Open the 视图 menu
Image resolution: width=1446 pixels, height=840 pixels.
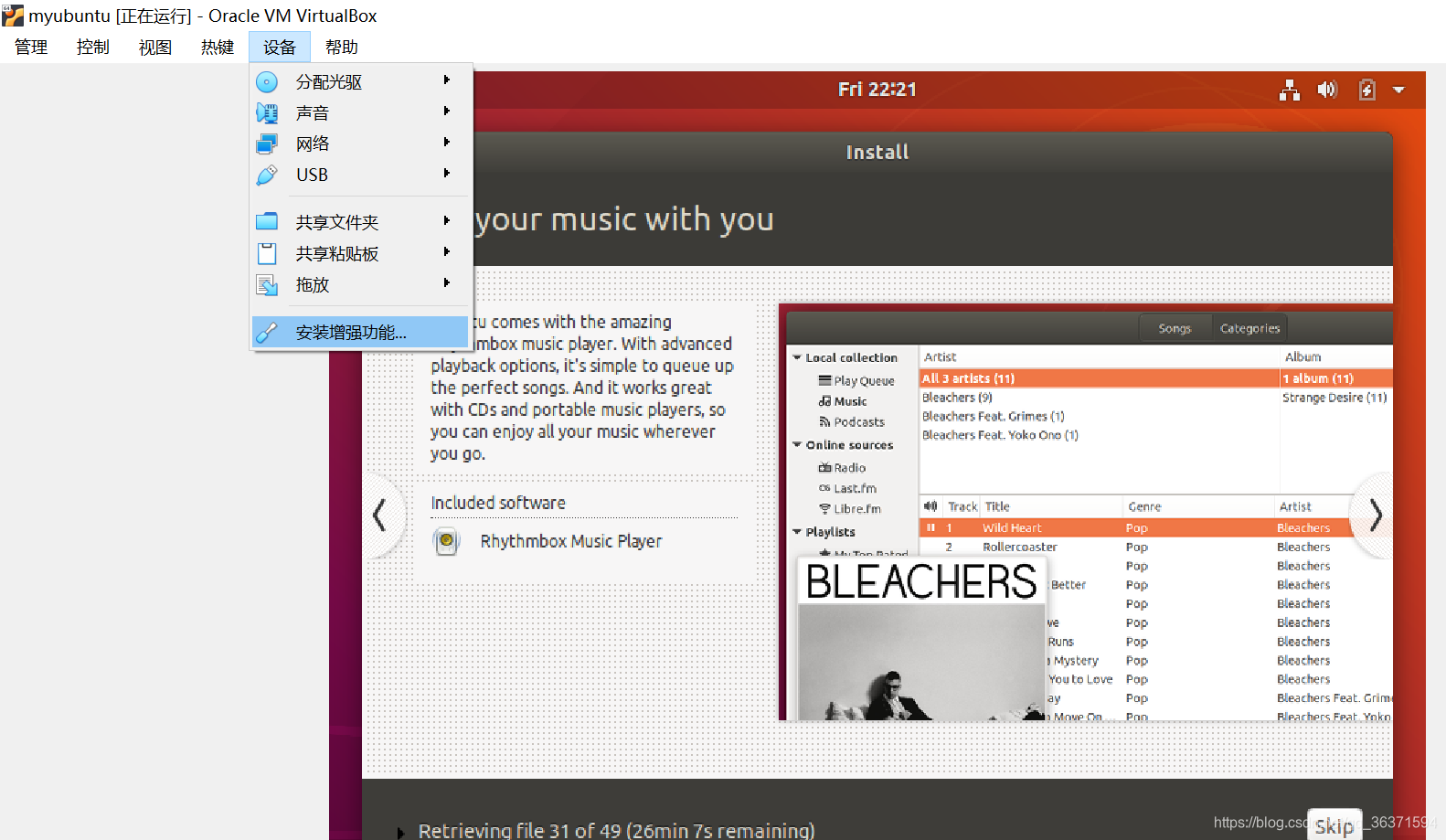click(x=155, y=47)
